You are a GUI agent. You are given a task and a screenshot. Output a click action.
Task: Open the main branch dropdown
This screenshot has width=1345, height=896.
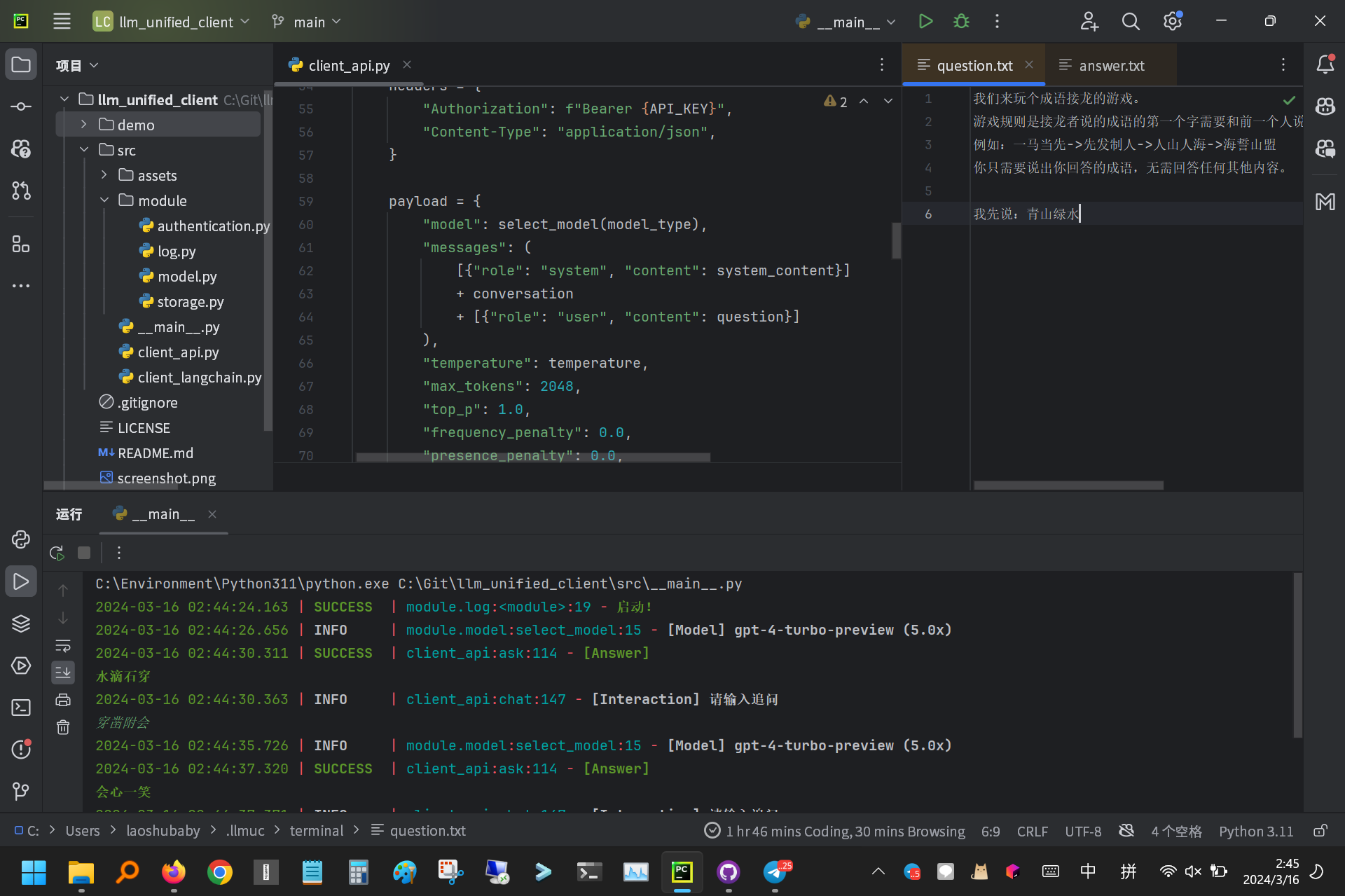[307, 22]
